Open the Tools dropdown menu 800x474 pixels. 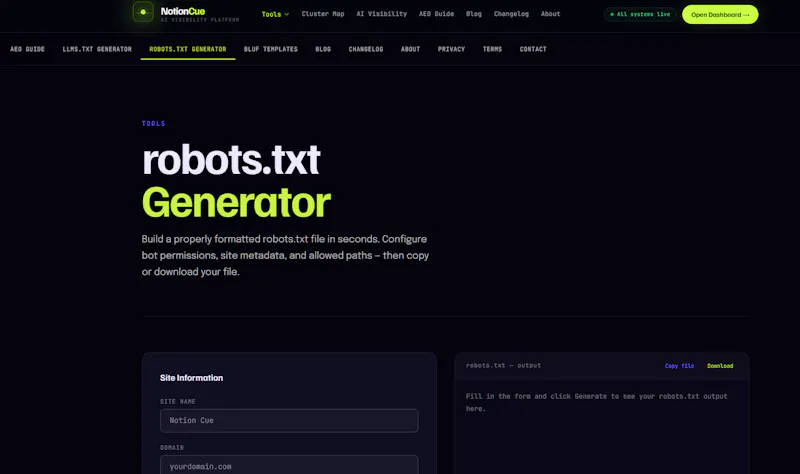275,14
